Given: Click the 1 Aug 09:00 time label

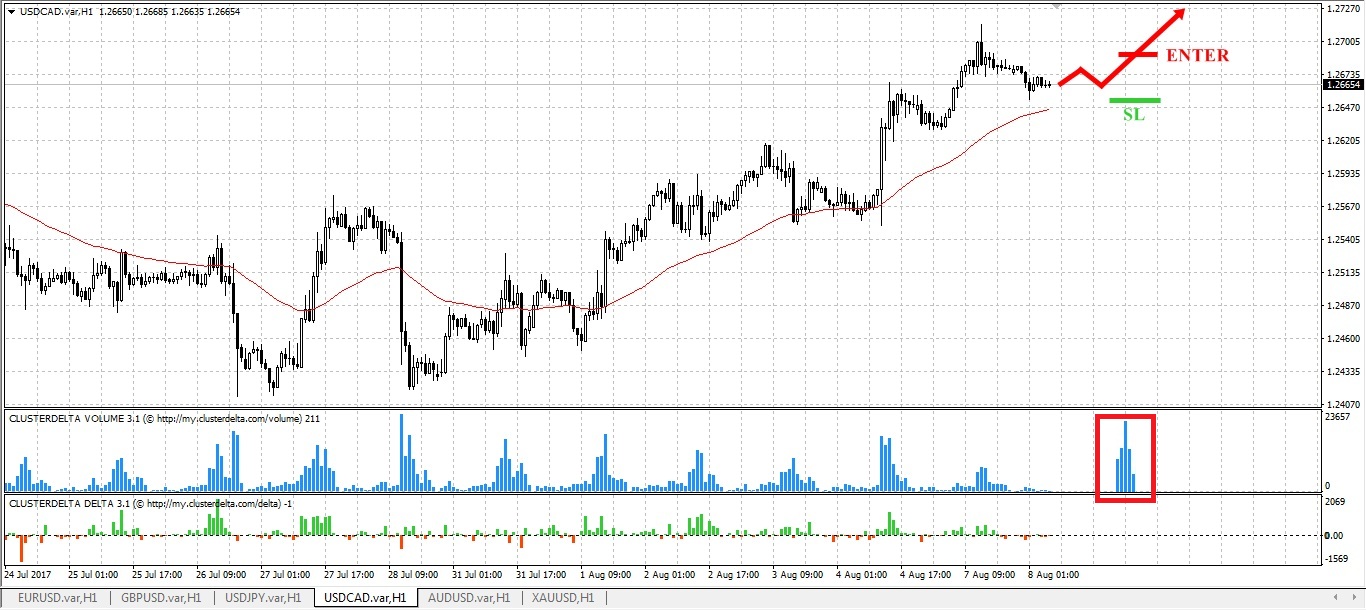Looking at the screenshot, I should click(605, 576).
